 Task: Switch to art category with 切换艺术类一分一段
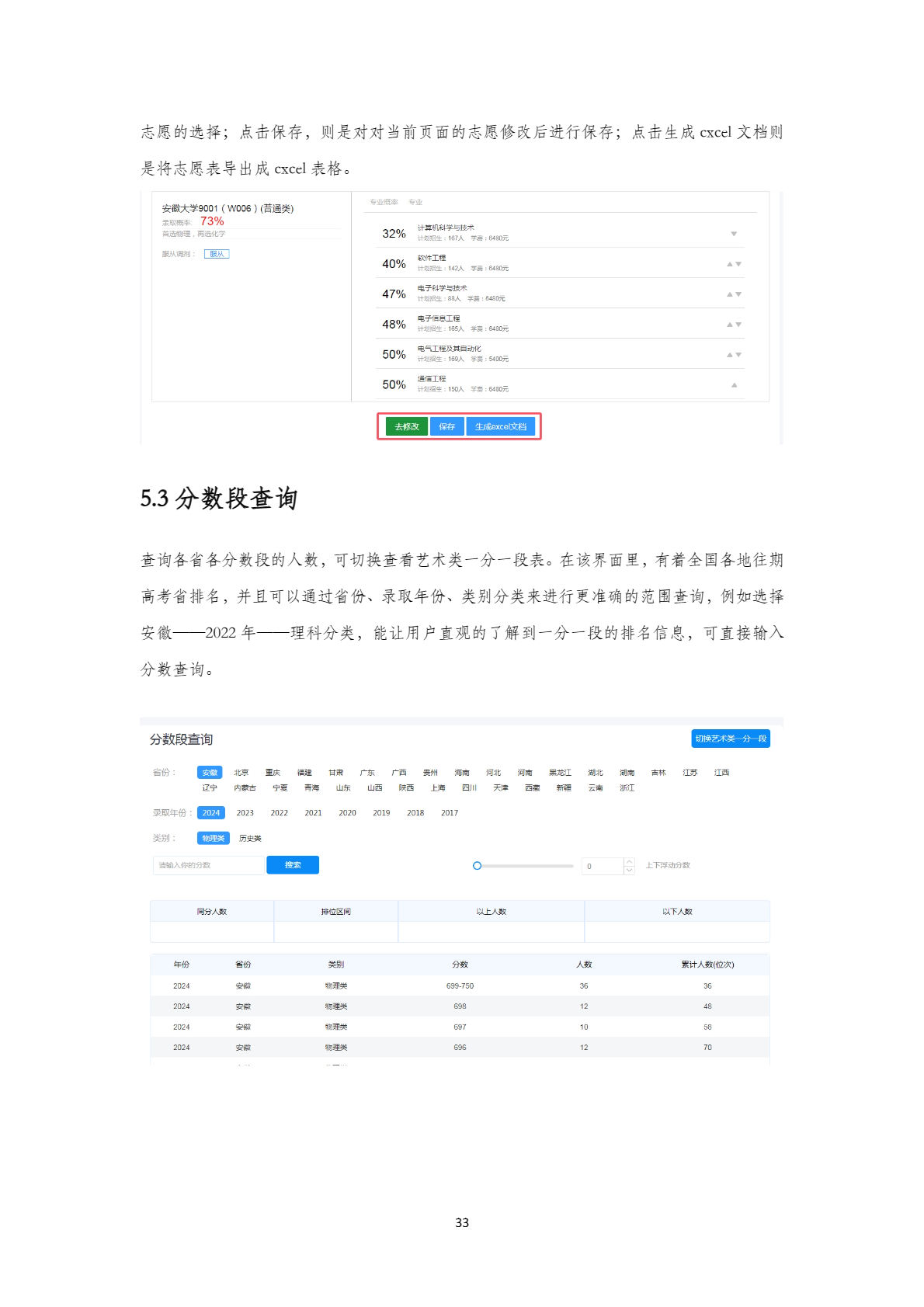click(x=730, y=739)
